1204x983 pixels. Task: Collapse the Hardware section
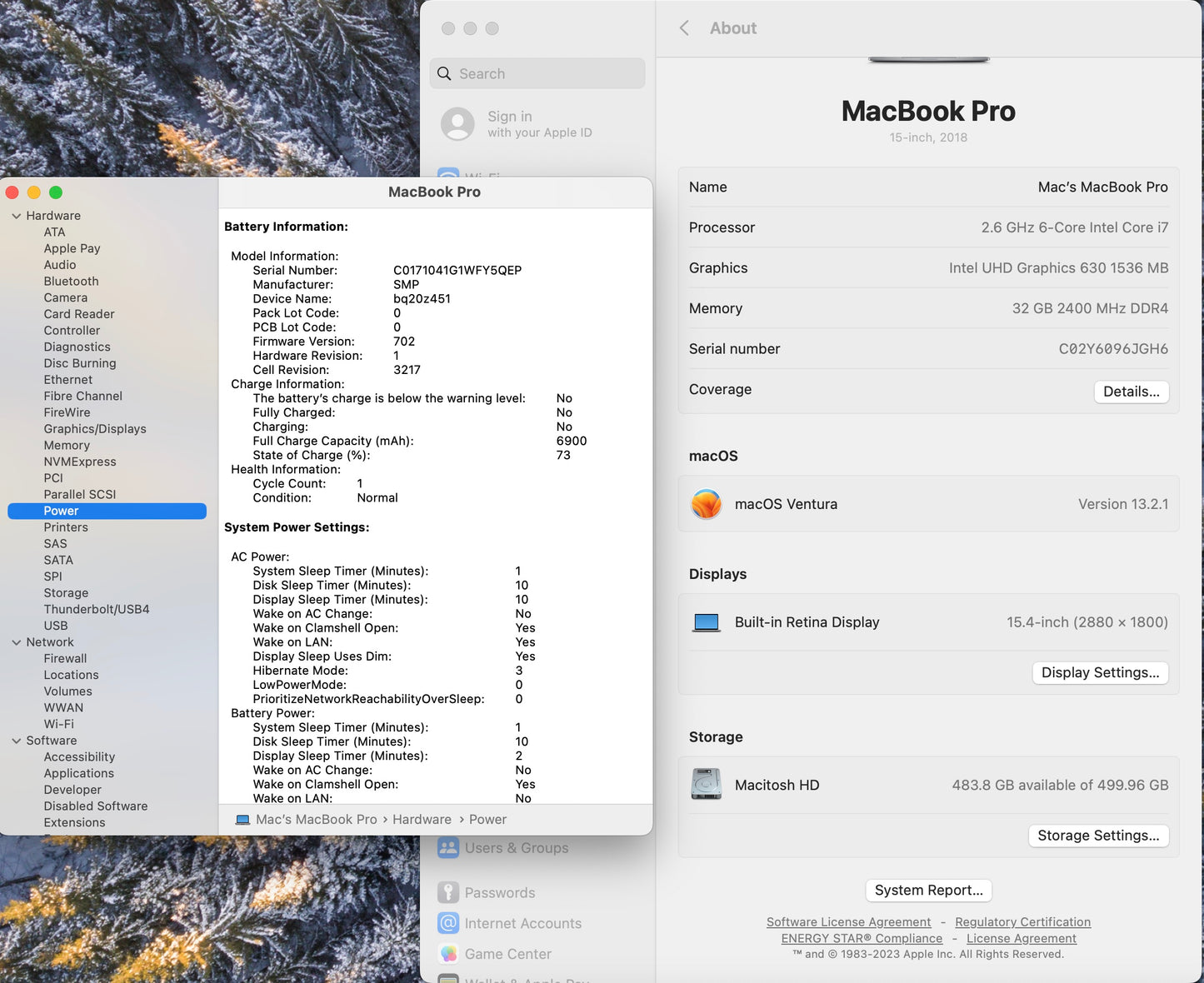[17, 215]
